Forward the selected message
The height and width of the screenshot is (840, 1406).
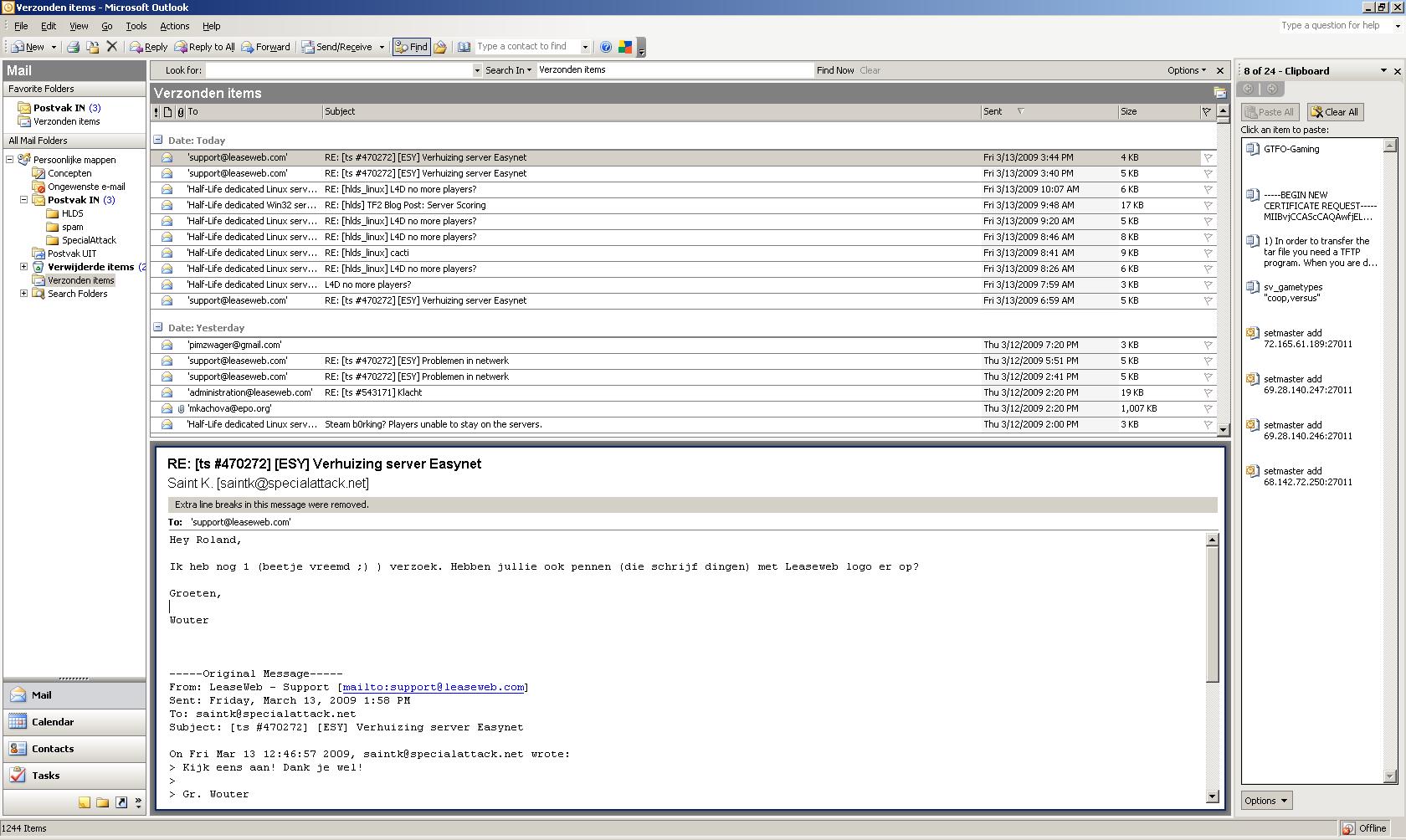[x=265, y=47]
